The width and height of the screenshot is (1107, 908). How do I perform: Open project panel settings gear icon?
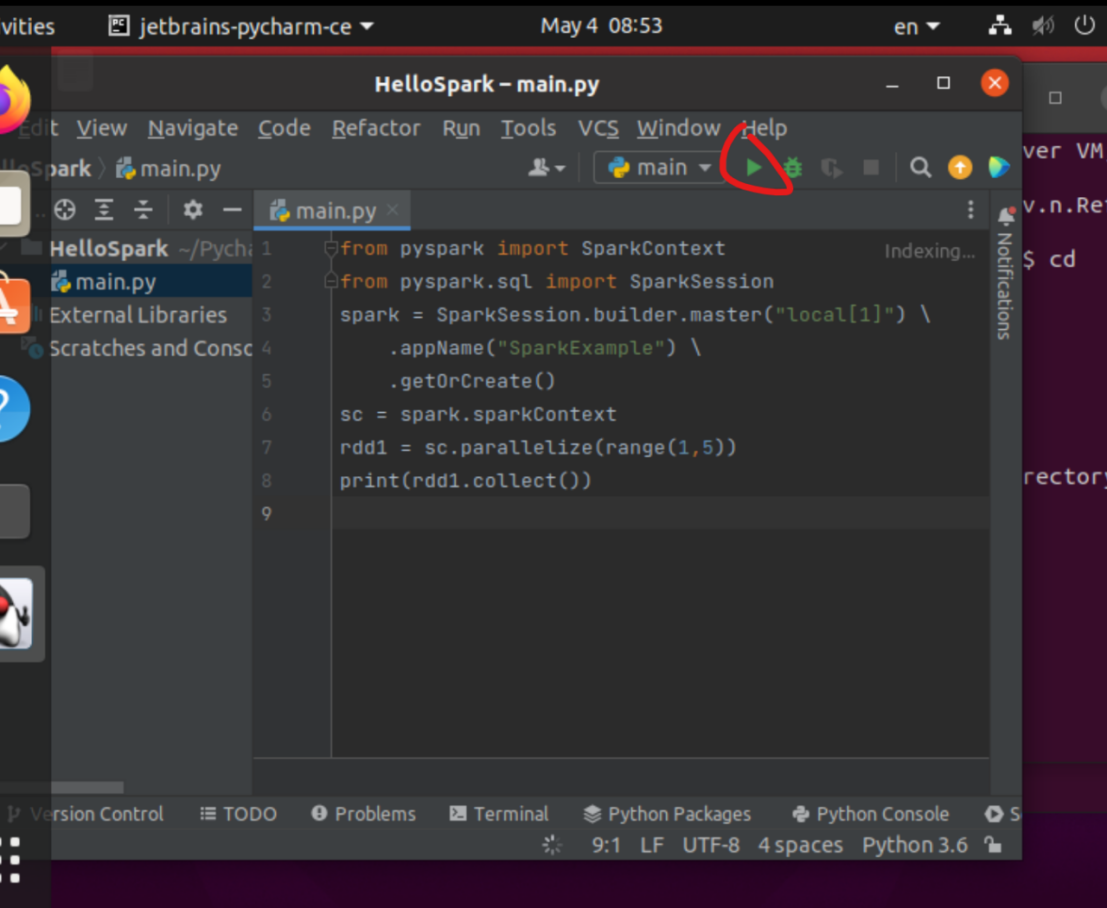click(193, 210)
